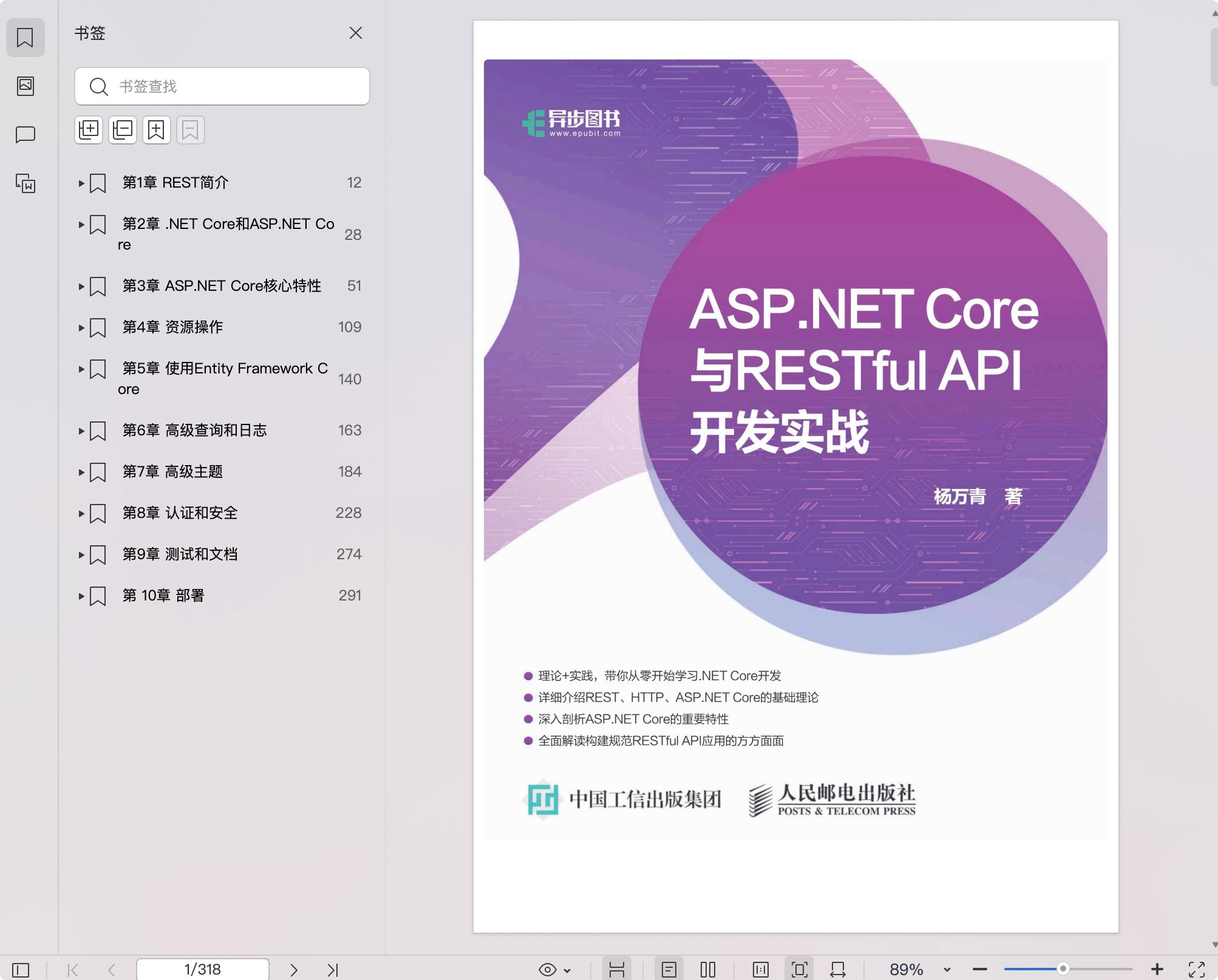Screen dimensions: 1218x980
Task: Expand 第2章 .NET Core和ASP.NET Core
Action: [x=81, y=225]
